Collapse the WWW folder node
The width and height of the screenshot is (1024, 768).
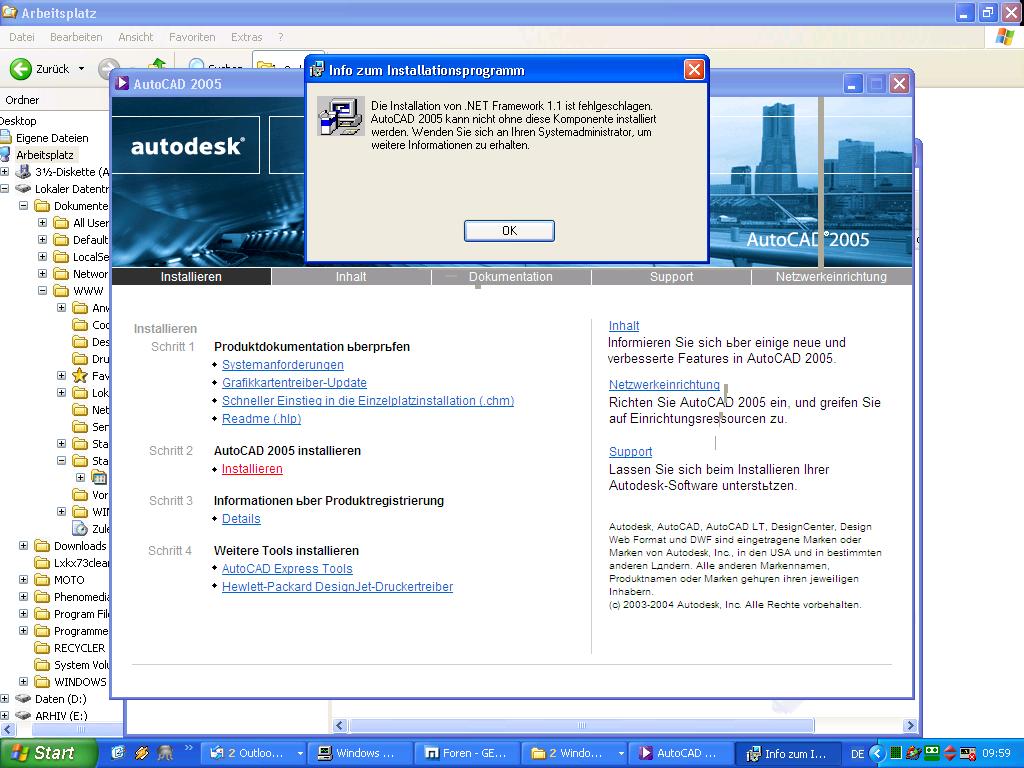pyautogui.click(x=42, y=291)
